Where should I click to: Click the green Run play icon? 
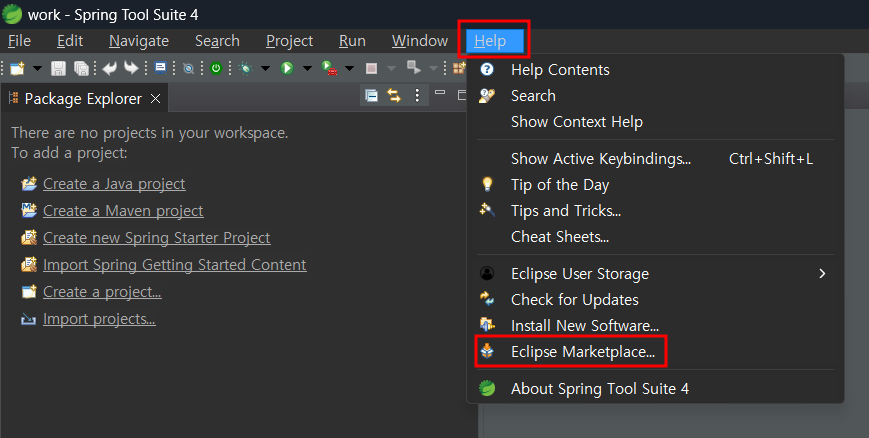pyautogui.click(x=287, y=68)
